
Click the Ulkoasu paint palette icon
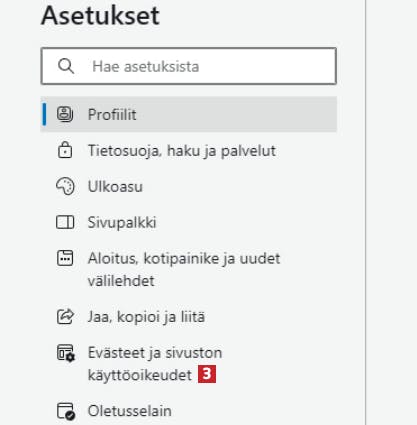pos(65,186)
